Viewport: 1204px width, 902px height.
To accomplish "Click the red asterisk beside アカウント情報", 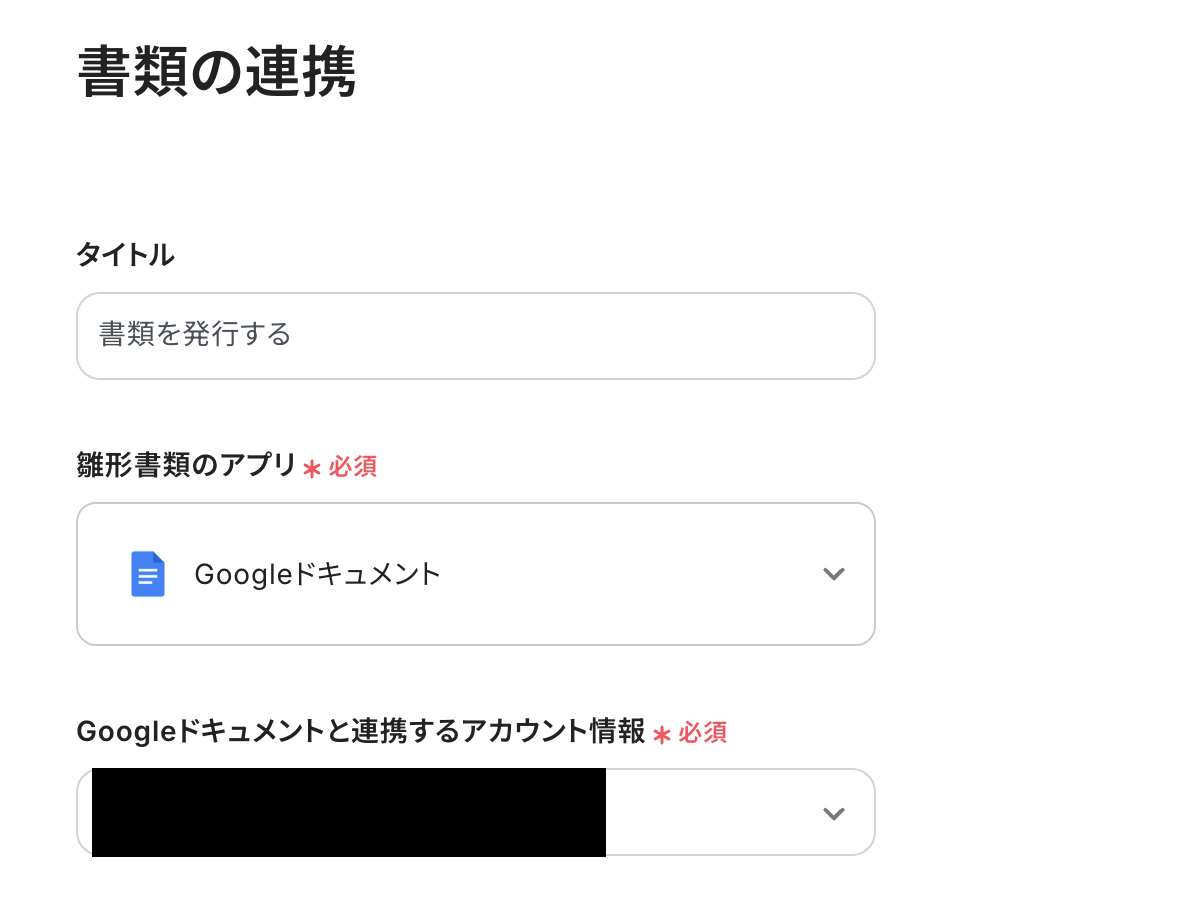I will point(661,735).
